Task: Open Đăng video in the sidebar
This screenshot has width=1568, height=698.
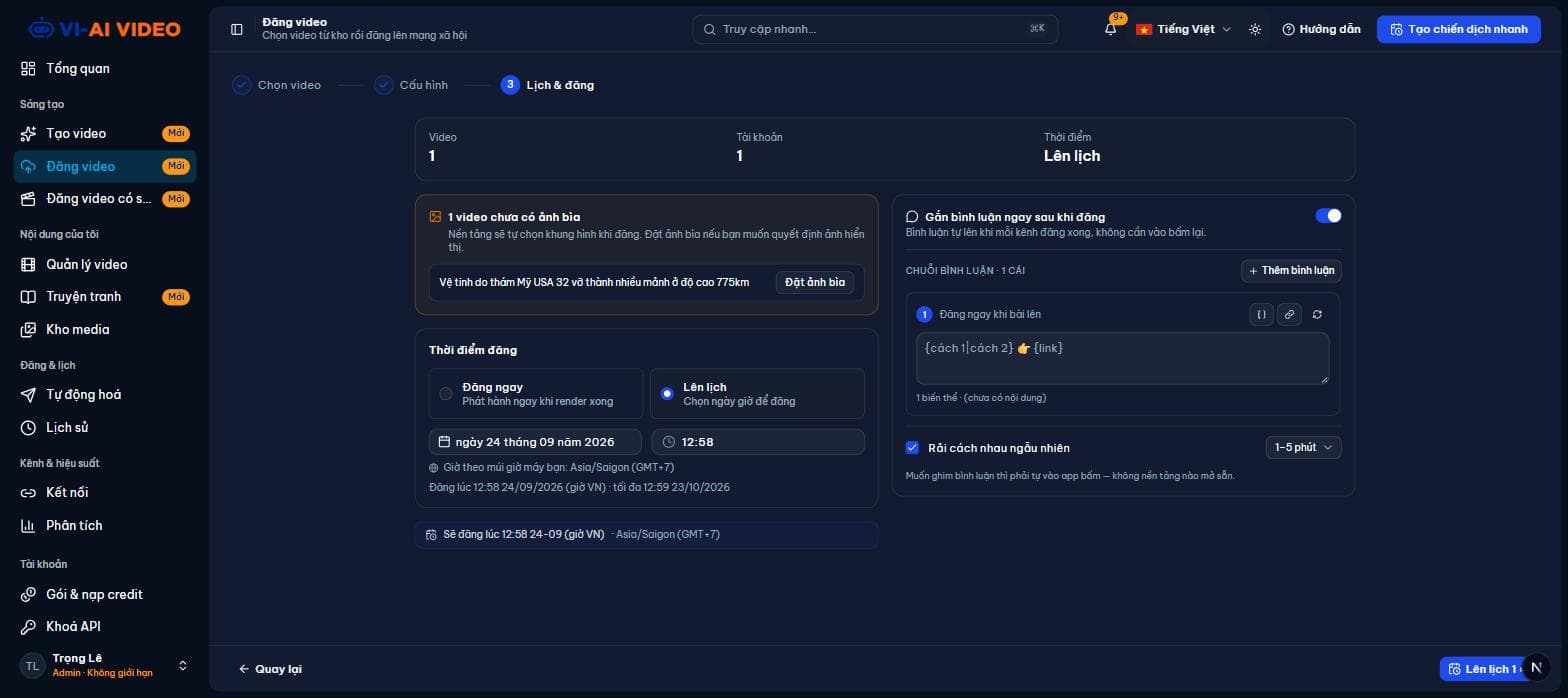Action: pyautogui.click(x=105, y=166)
